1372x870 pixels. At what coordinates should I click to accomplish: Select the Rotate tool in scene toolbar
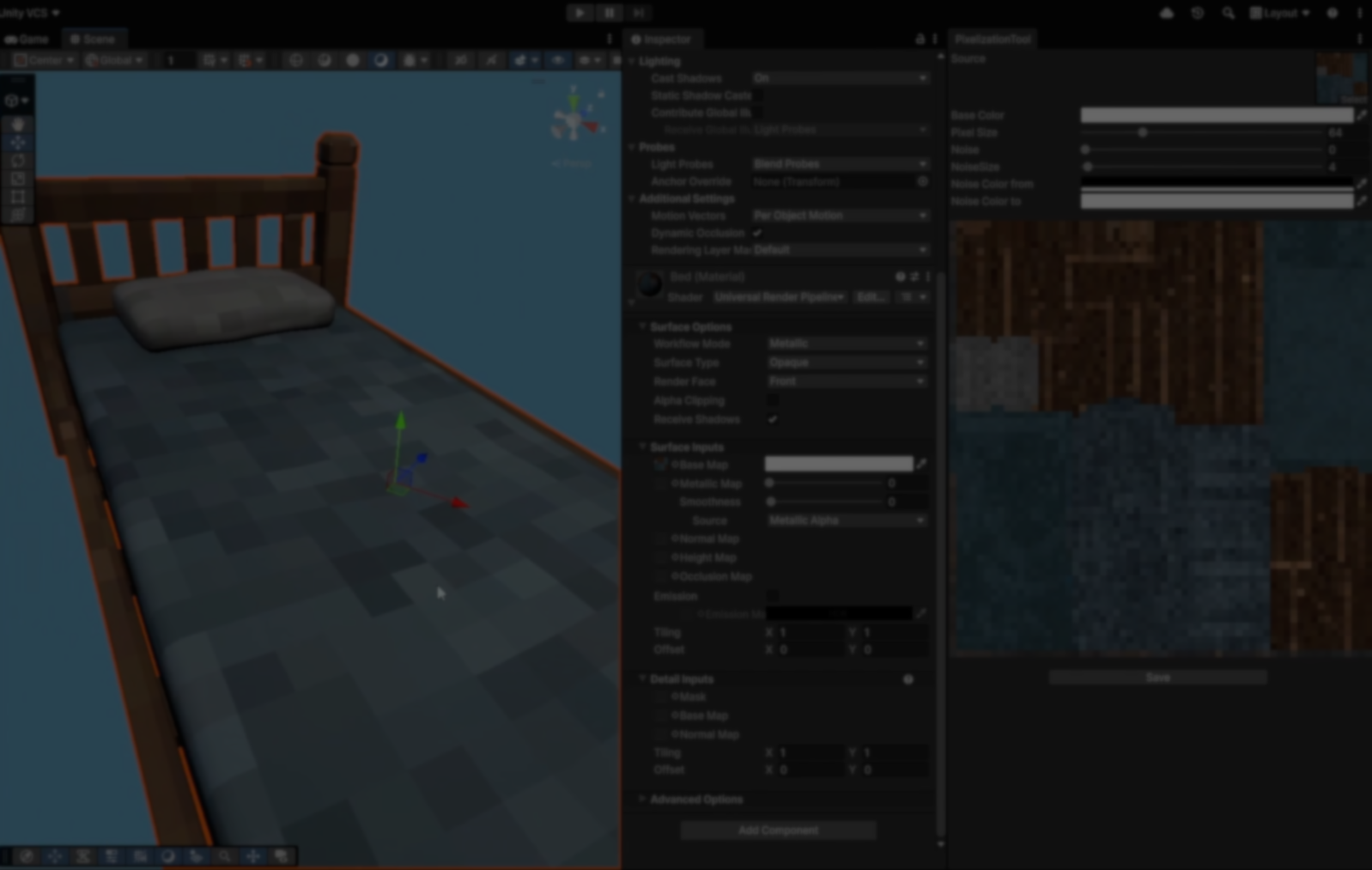pyautogui.click(x=18, y=161)
